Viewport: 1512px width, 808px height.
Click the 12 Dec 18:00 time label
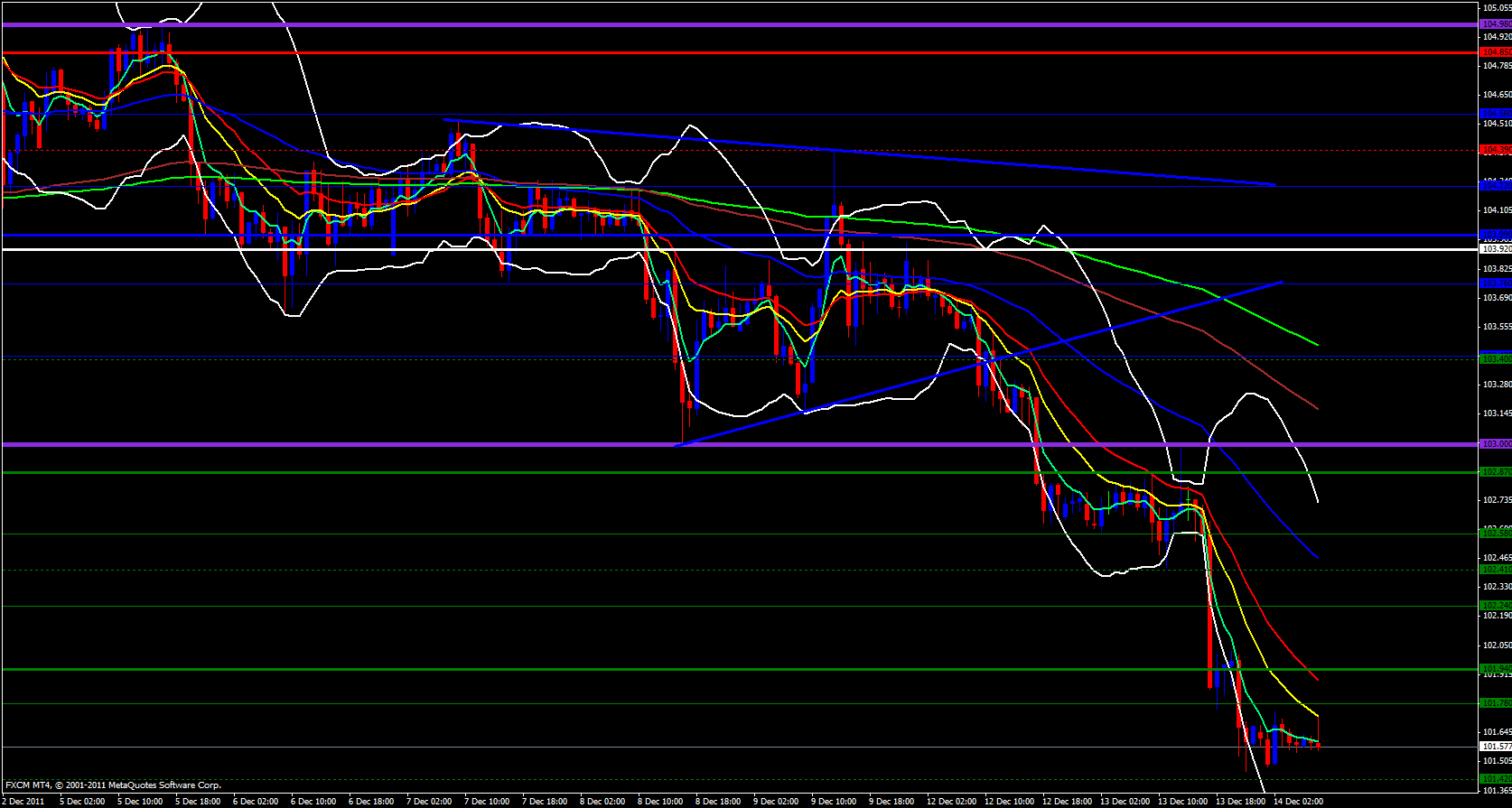point(1066,801)
